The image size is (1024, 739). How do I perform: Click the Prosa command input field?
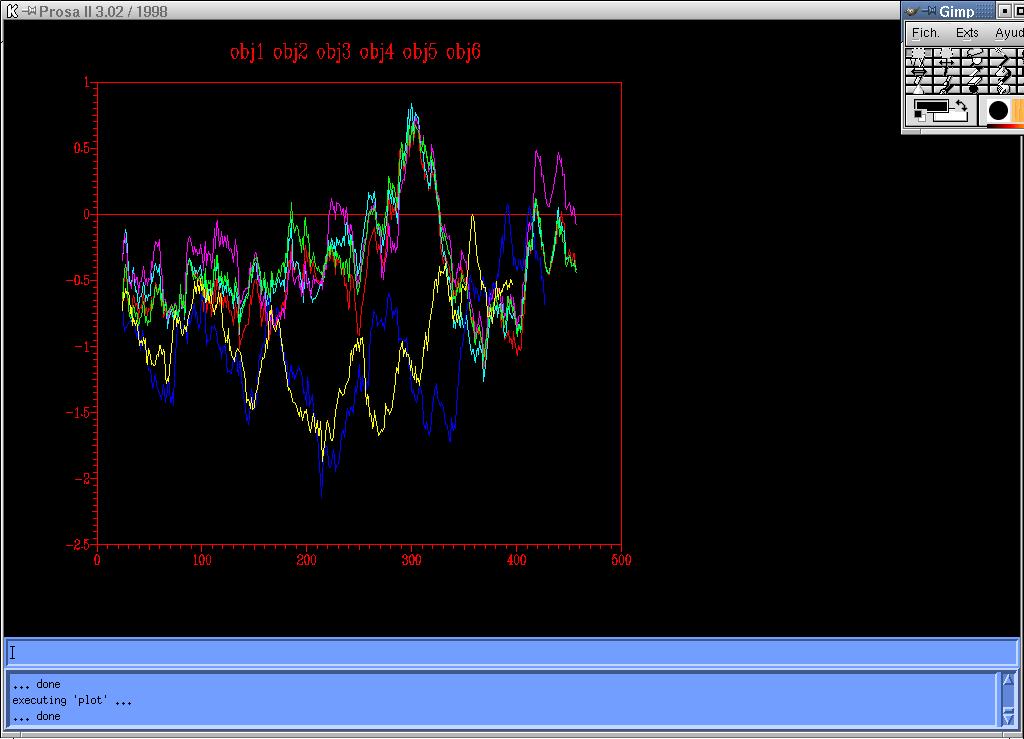[510, 653]
